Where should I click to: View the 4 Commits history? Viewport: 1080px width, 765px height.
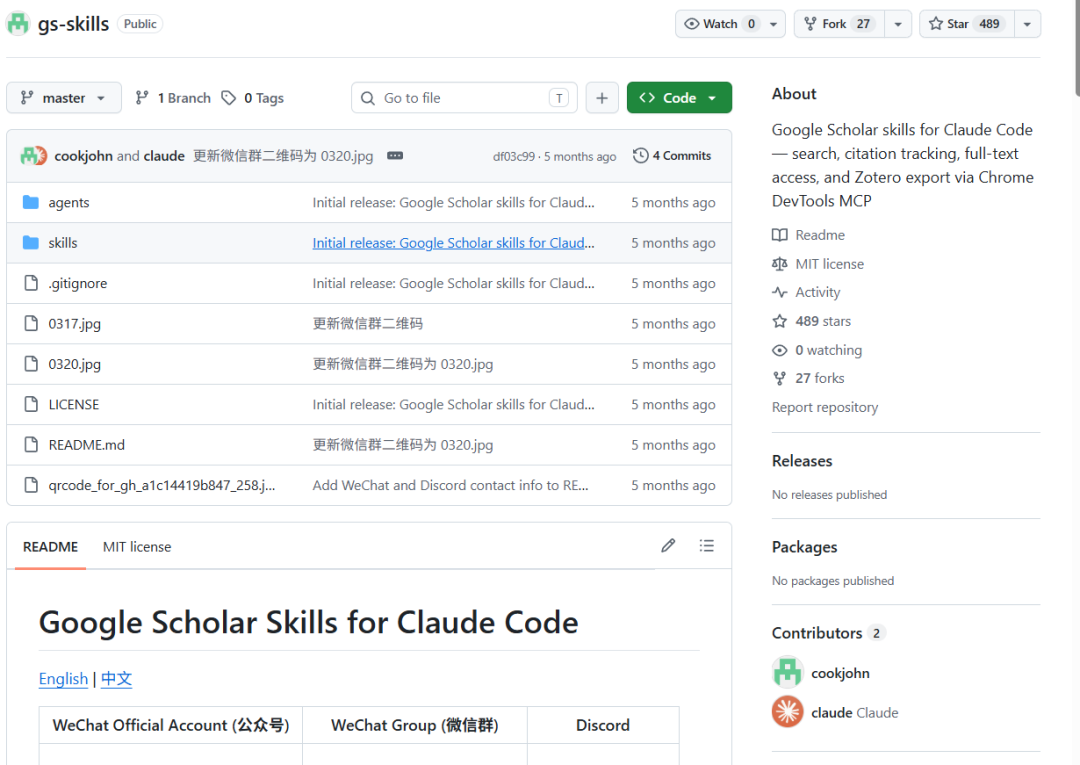click(x=672, y=156)
